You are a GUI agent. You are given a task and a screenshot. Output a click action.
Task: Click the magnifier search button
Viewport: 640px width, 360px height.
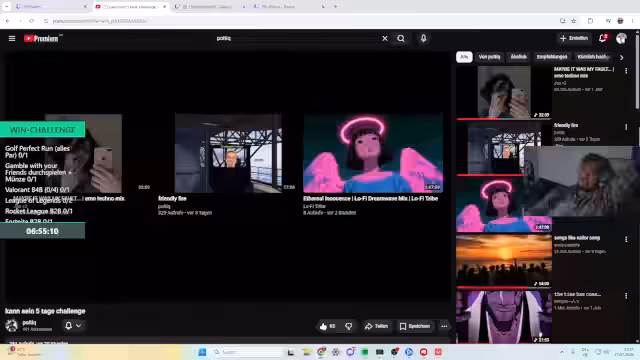click(x=401, y=38)
